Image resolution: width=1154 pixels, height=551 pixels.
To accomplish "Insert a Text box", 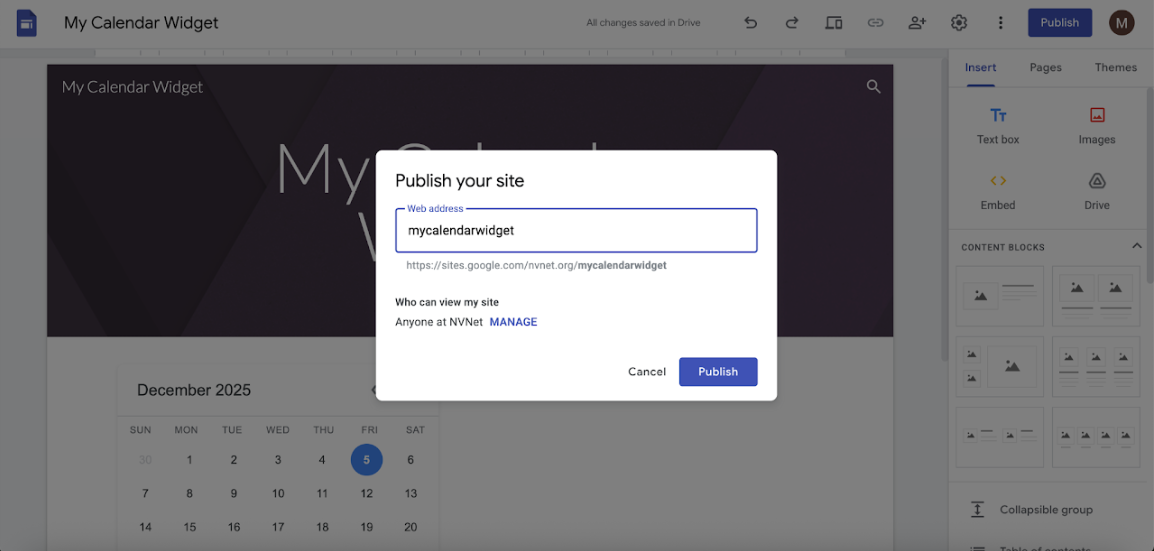I will click(998, 125).
